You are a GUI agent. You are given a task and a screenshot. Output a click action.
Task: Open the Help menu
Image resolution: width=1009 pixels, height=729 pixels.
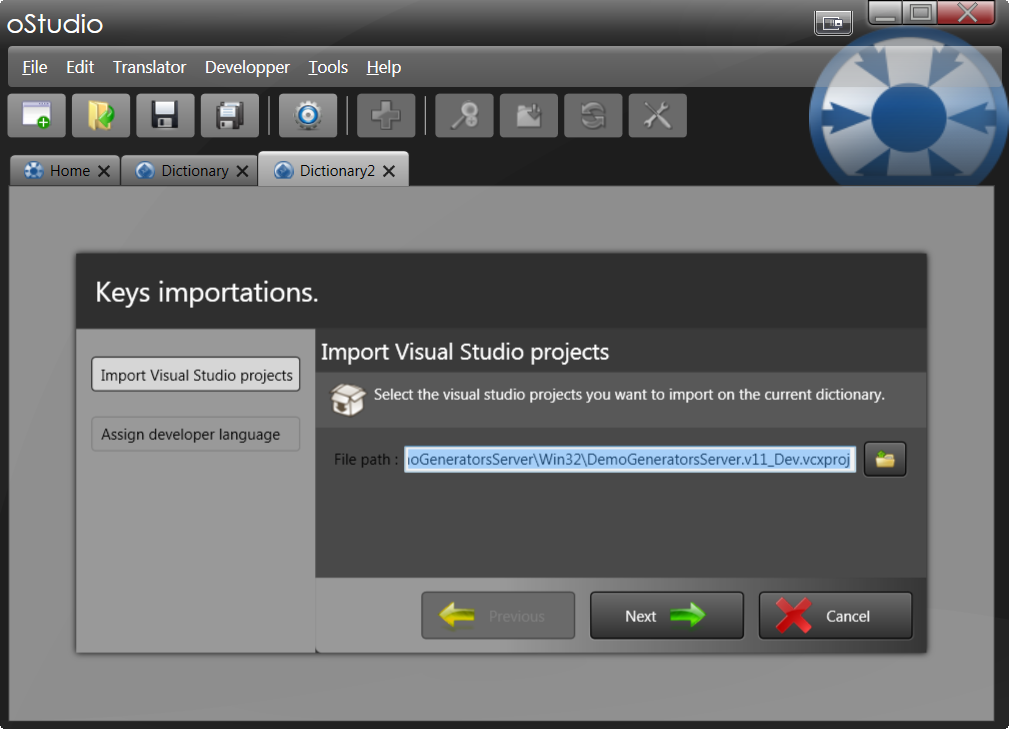coord(384,67)
